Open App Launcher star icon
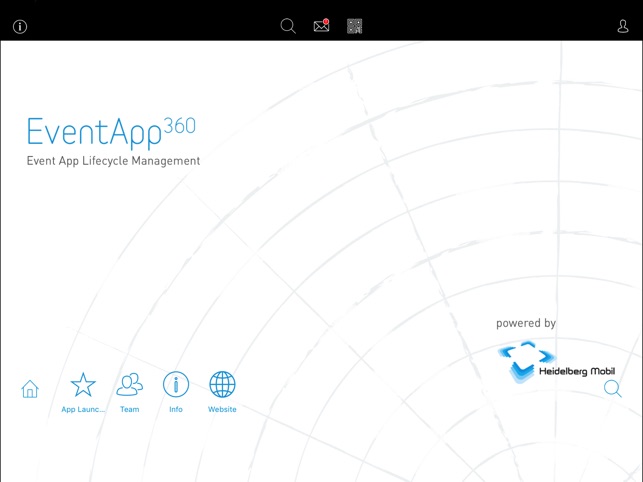The height and width of the screenshot is (482, 643). [83, 385]
